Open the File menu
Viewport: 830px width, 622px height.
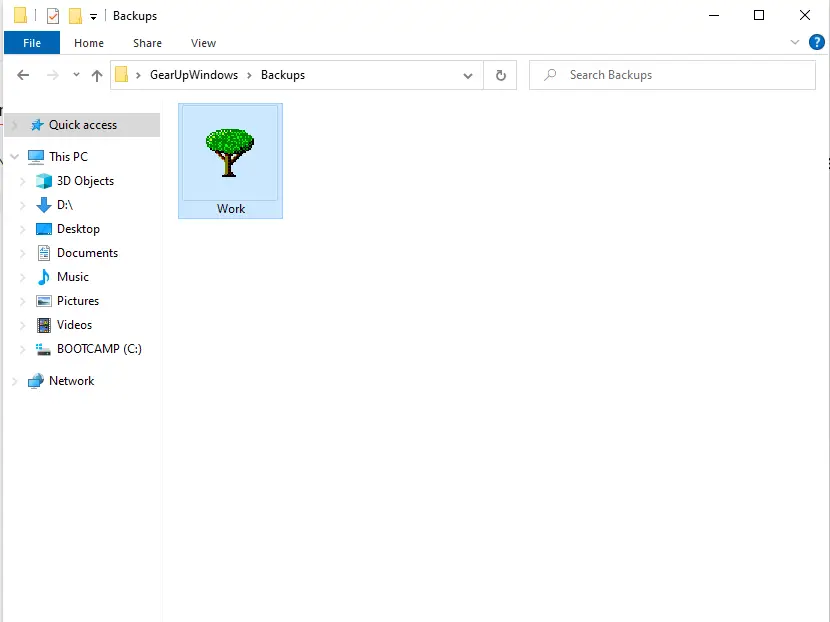[x=32, y=43]
